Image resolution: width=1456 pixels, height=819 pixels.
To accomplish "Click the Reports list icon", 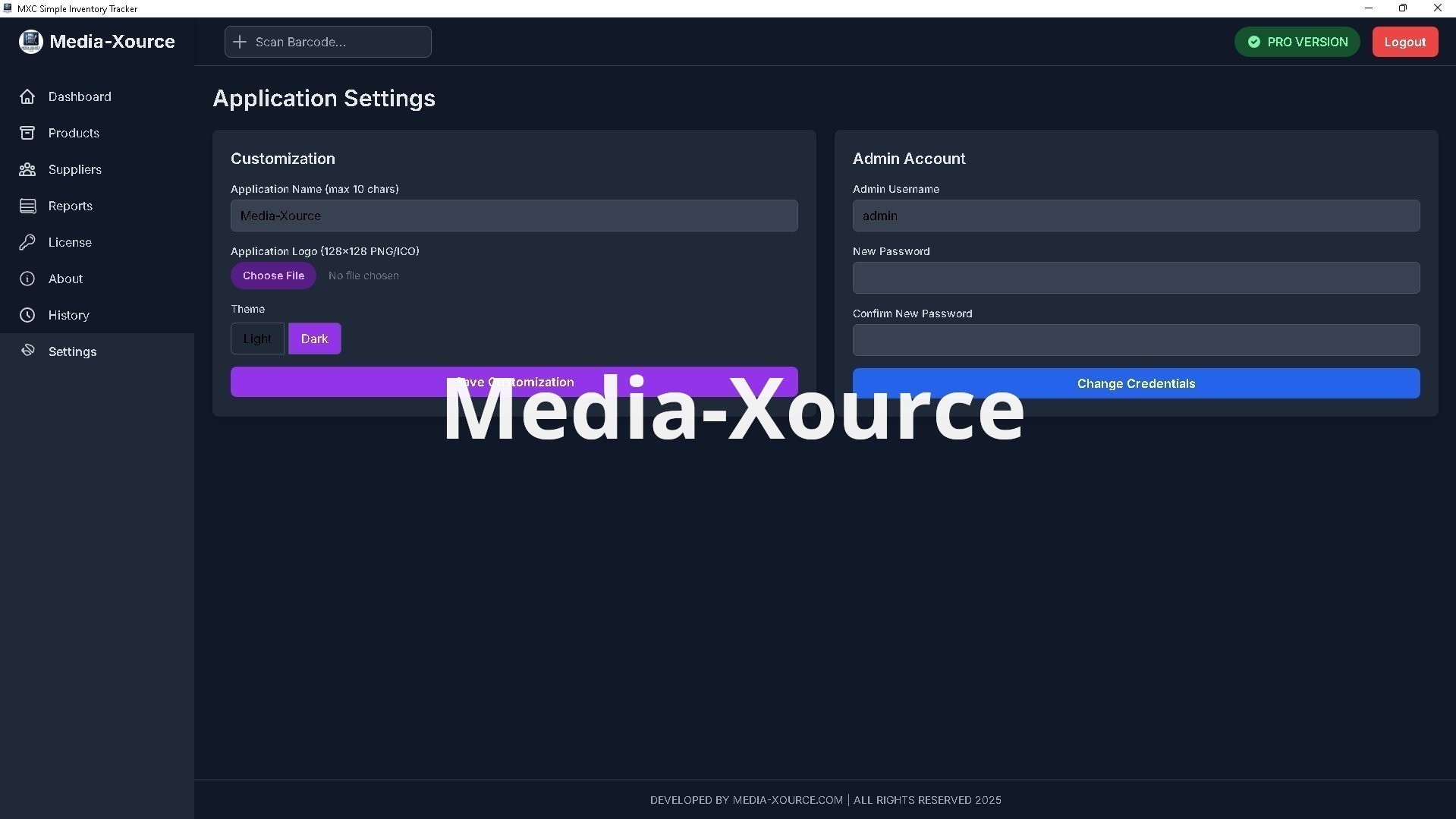I will pos(27,206).
